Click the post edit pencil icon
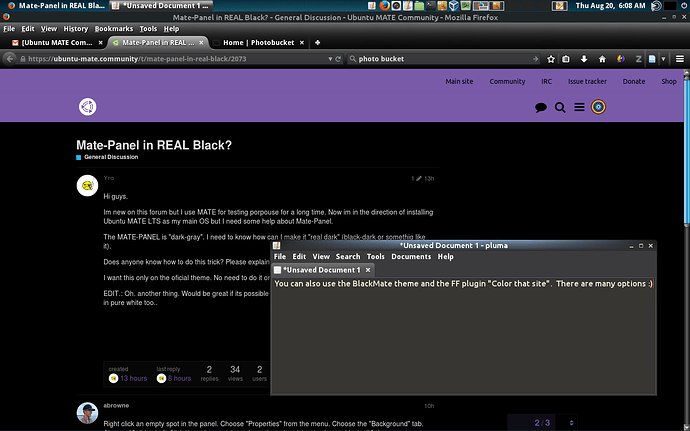The width and height of the screenshot is (690, 431). pyautogui.click(x=418, y=178)
